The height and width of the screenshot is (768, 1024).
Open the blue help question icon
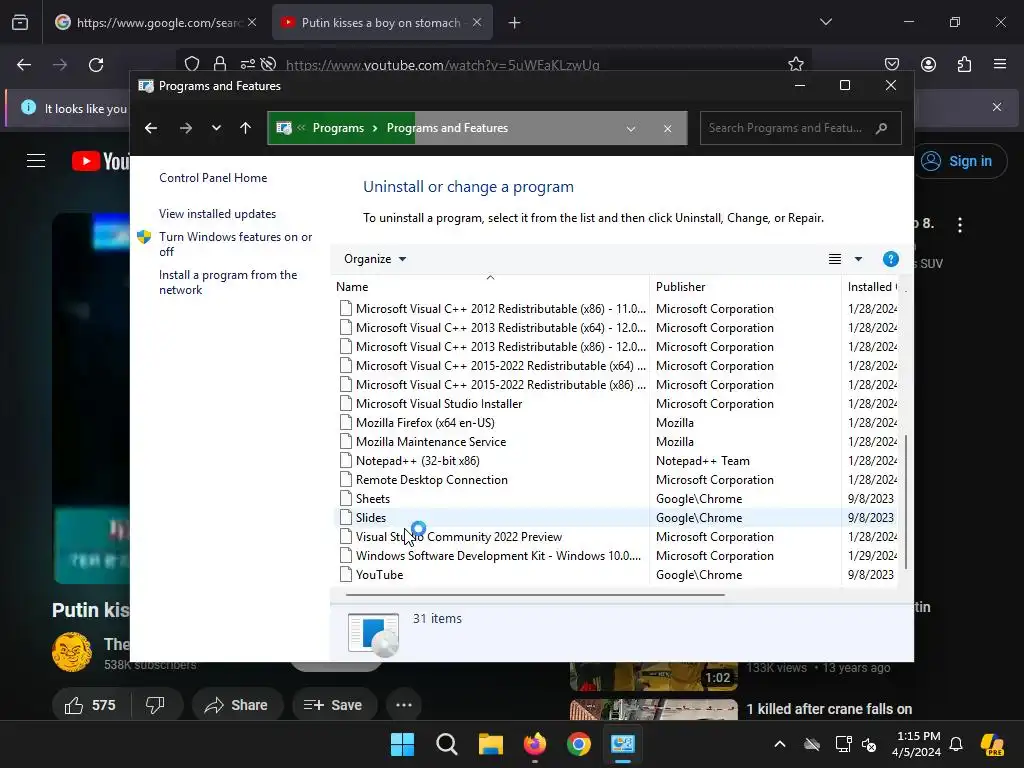click(x=891, y=259)
